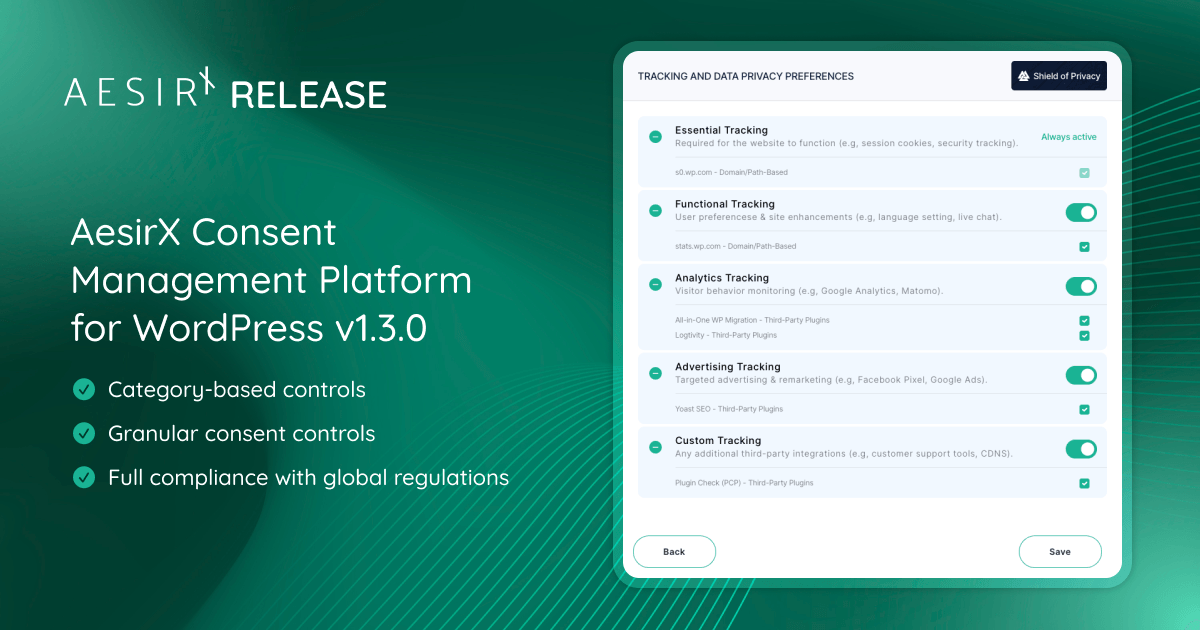
Task: Collapse the Custom Tracking section
Action: 655,447
